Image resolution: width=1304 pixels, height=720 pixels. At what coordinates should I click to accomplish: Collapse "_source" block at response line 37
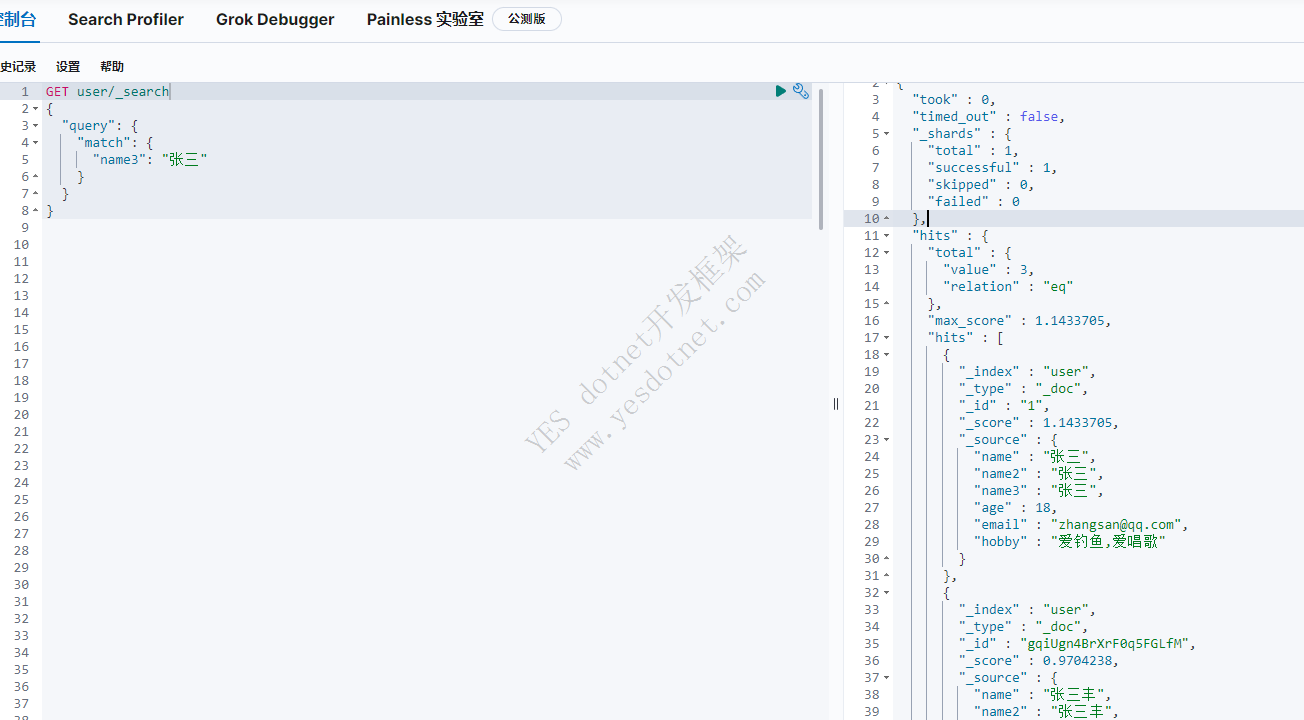[886, 677]
